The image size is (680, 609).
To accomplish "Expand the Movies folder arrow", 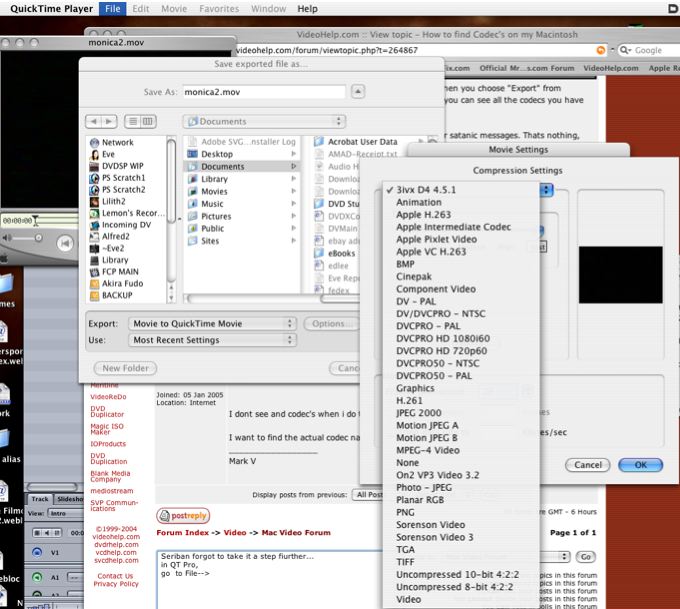I will [293, 191].
